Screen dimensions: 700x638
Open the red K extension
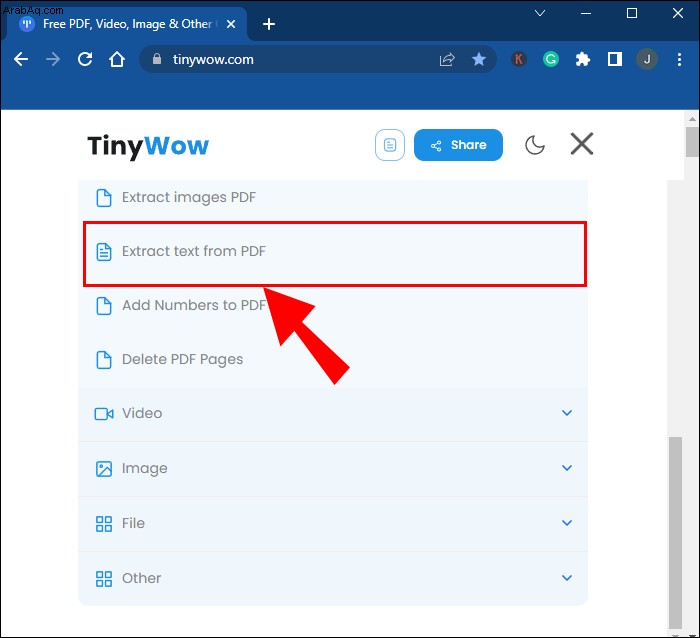pos(518,59)
